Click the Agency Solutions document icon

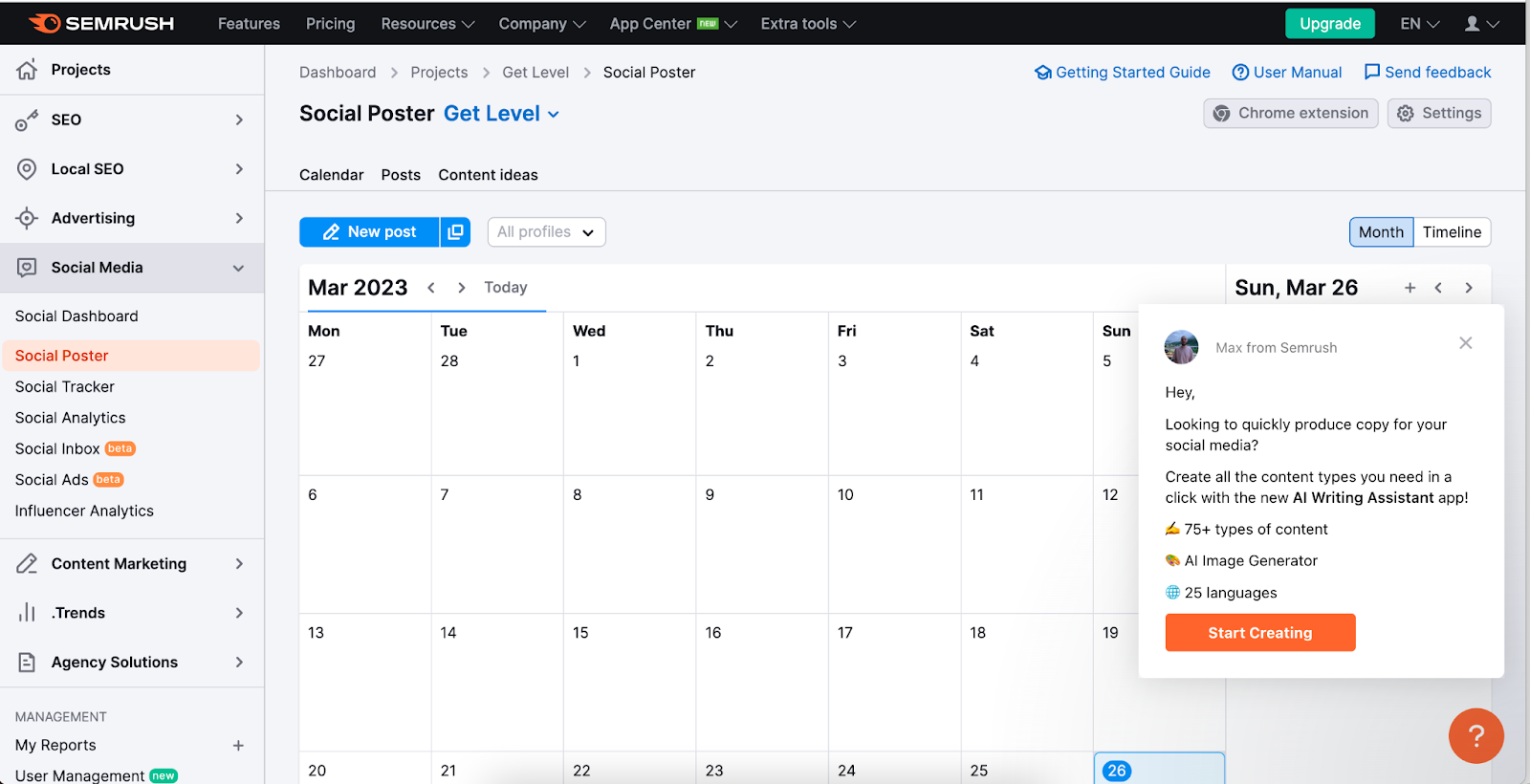coord(27,662)
